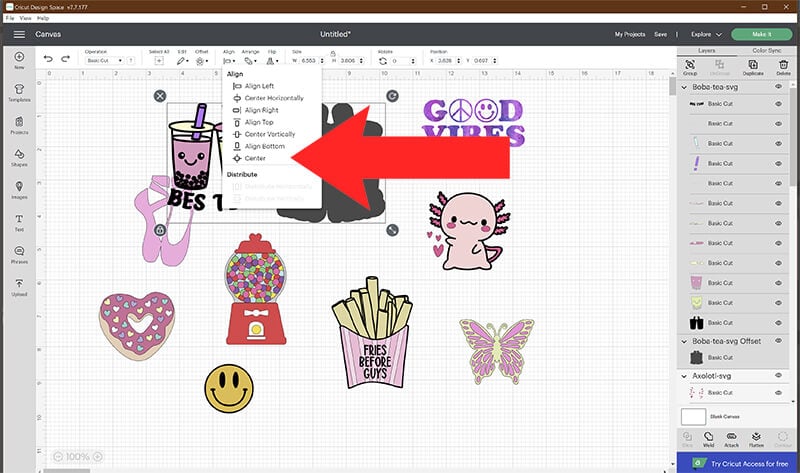
Task: Collapse the Boba-tea-svg layer group
Action: pyautogui.click(x=684, y=87)
